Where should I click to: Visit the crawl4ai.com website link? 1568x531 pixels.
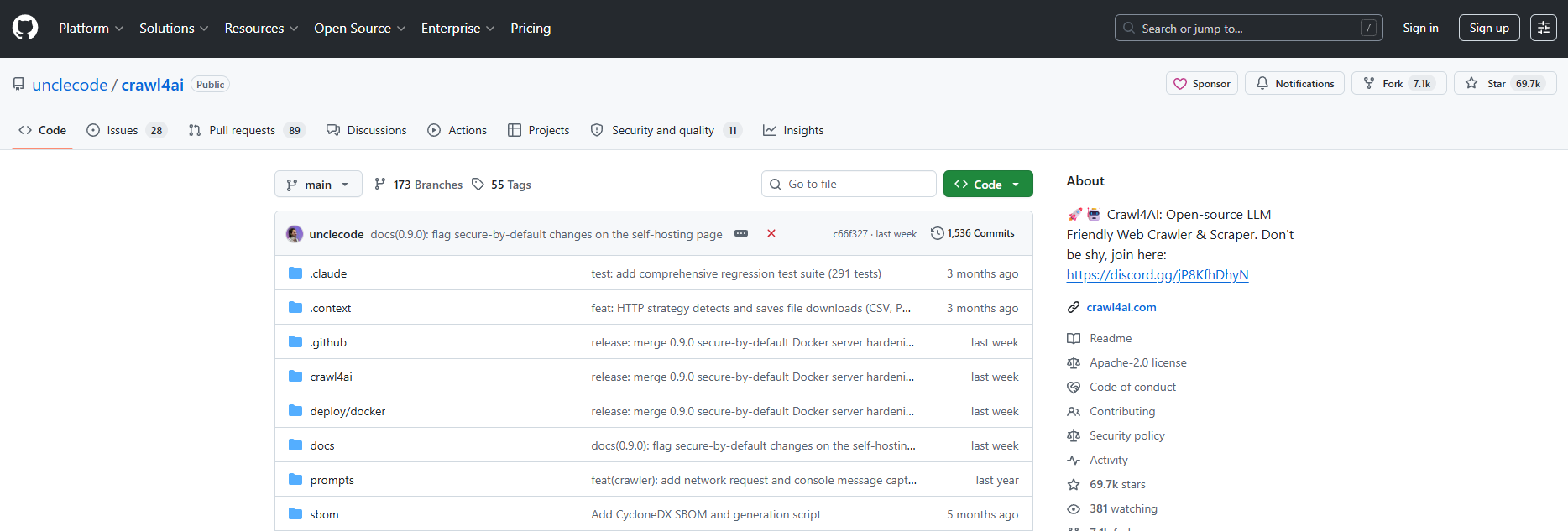1121,307
